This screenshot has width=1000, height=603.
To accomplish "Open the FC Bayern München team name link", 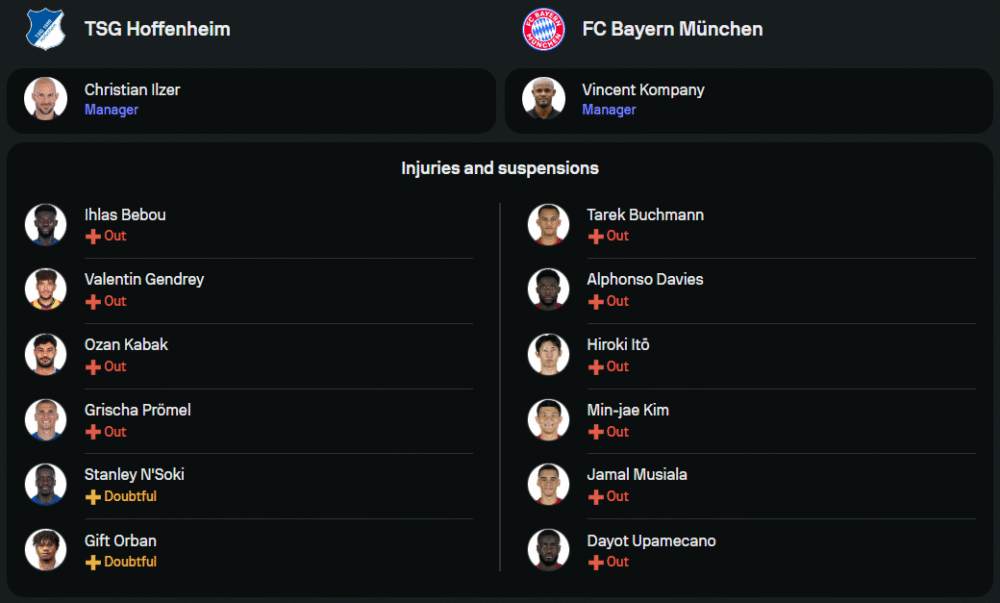I will [x=672, y=29].
